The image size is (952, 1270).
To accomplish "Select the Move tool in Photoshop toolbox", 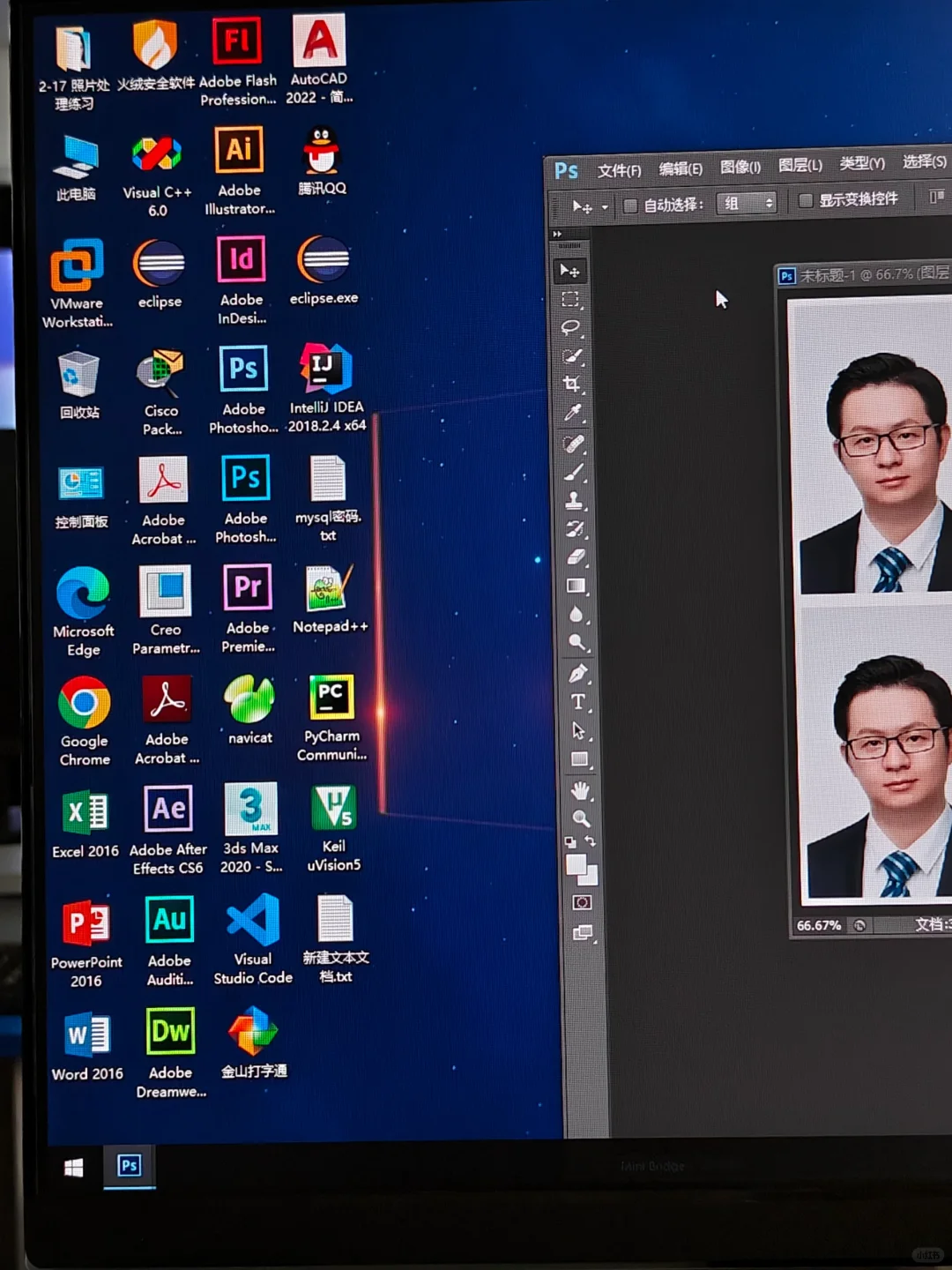I will point(570,271).
